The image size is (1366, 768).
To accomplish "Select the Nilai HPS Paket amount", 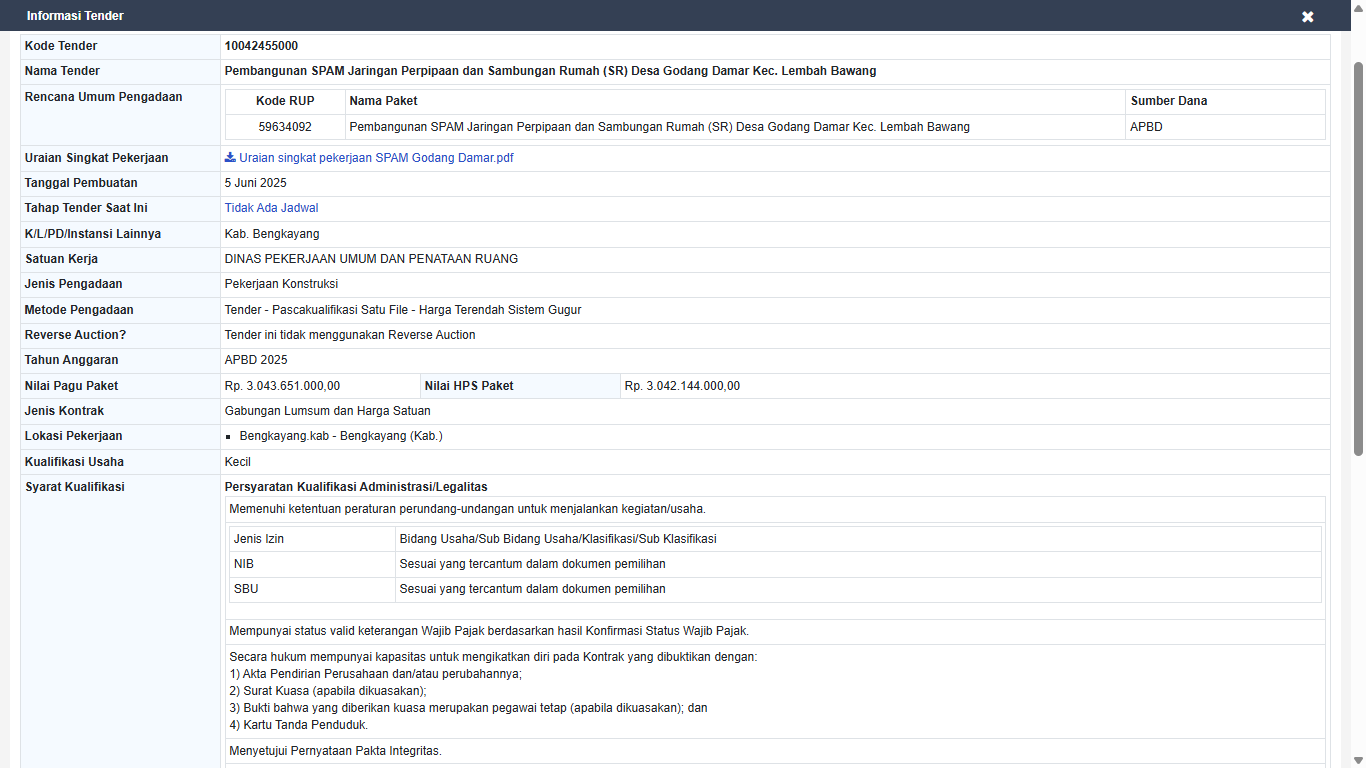I will pos(682,386).
